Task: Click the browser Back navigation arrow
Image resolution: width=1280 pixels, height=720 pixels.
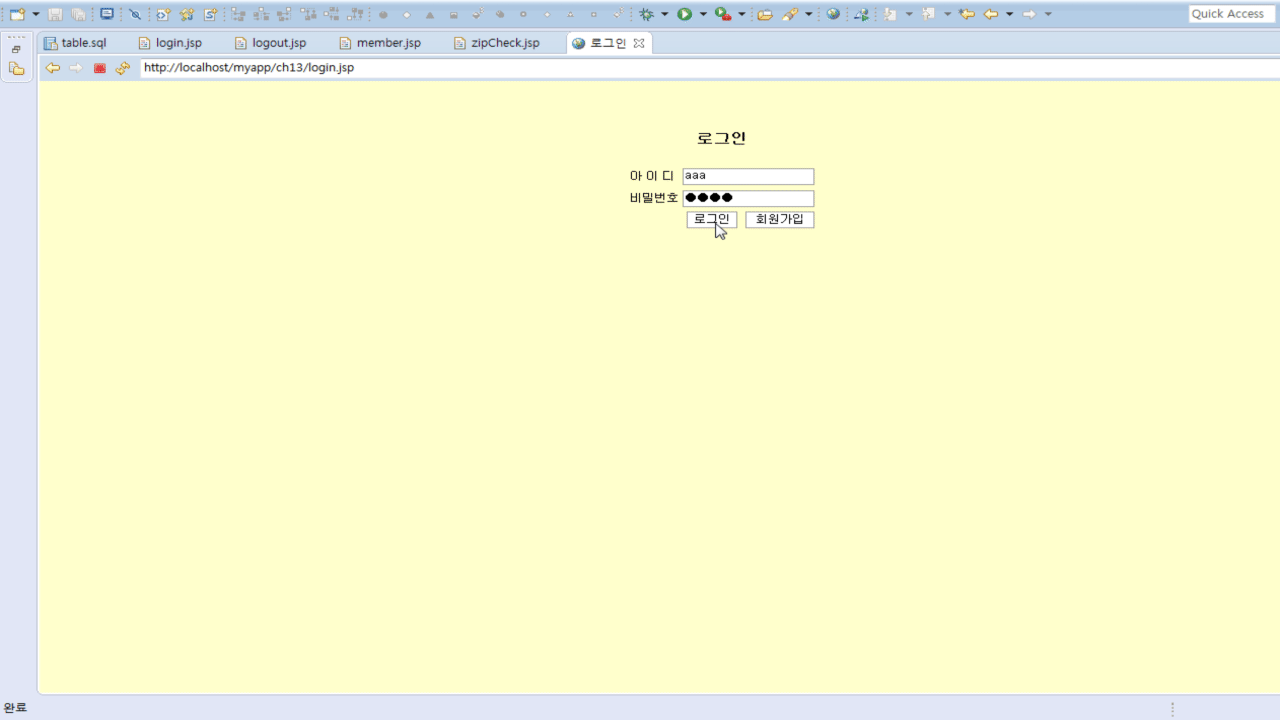Action: click(53, 68)
